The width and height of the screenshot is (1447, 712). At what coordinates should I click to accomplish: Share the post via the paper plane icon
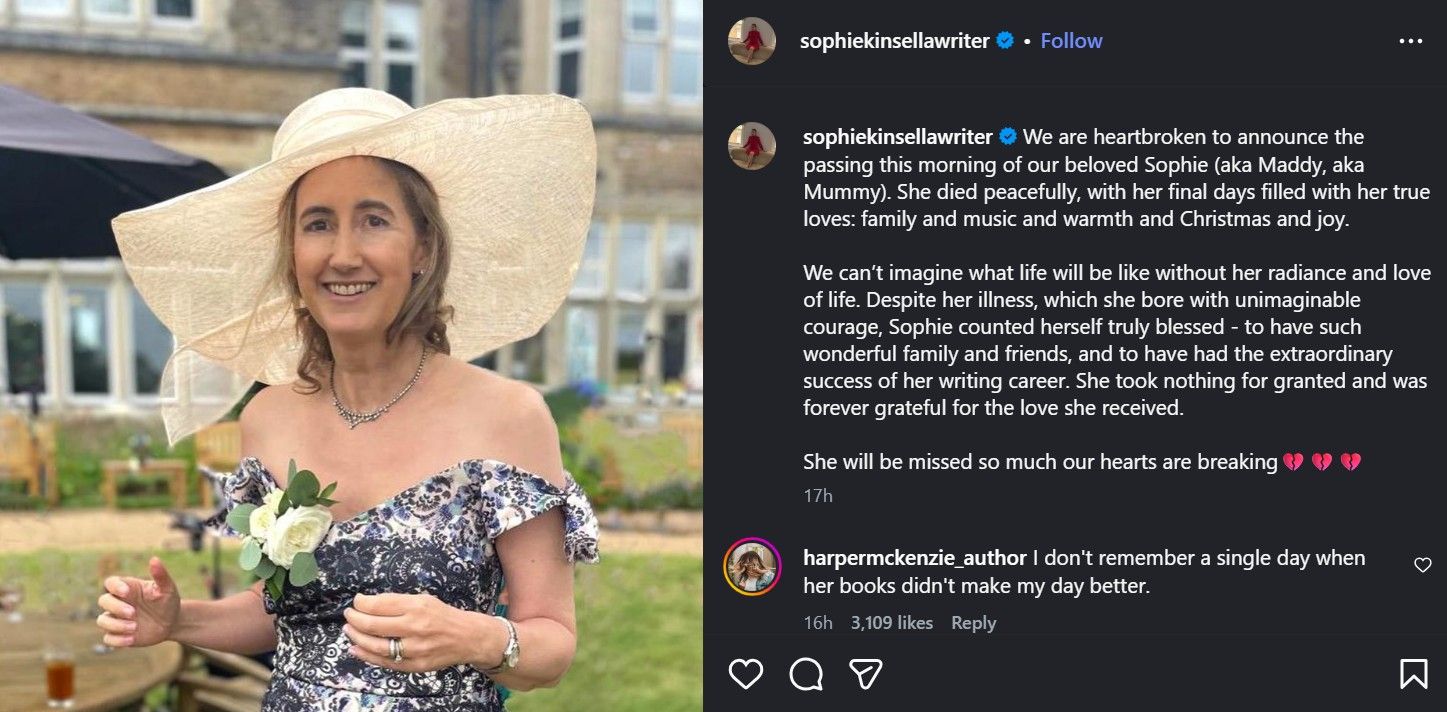[866, 673]
